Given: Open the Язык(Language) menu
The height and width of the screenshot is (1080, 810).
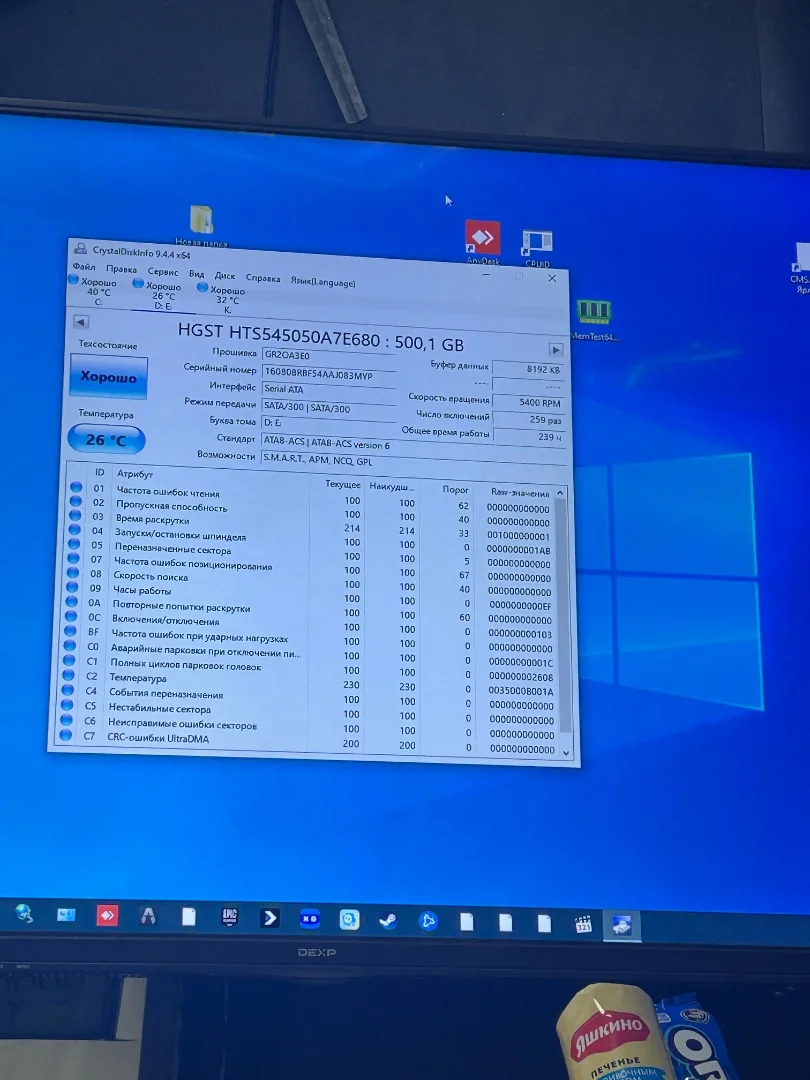Looking at the screenshot, I should (322, 282).
